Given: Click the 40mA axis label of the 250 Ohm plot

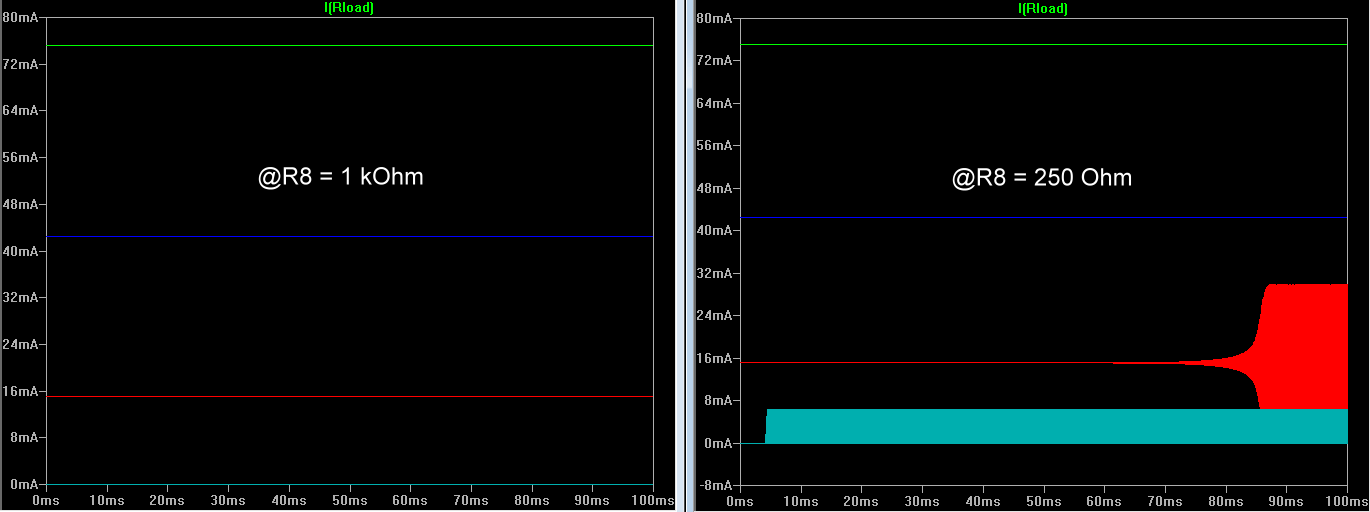Looking at the screenshot, I should [715, 231].
